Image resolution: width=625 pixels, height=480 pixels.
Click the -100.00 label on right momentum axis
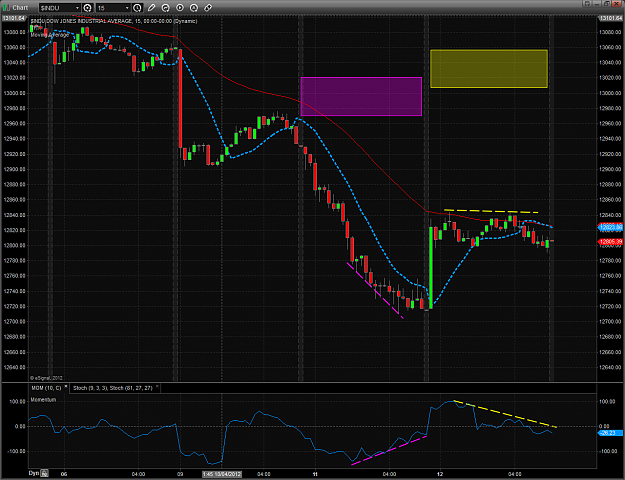pos(609,451)
